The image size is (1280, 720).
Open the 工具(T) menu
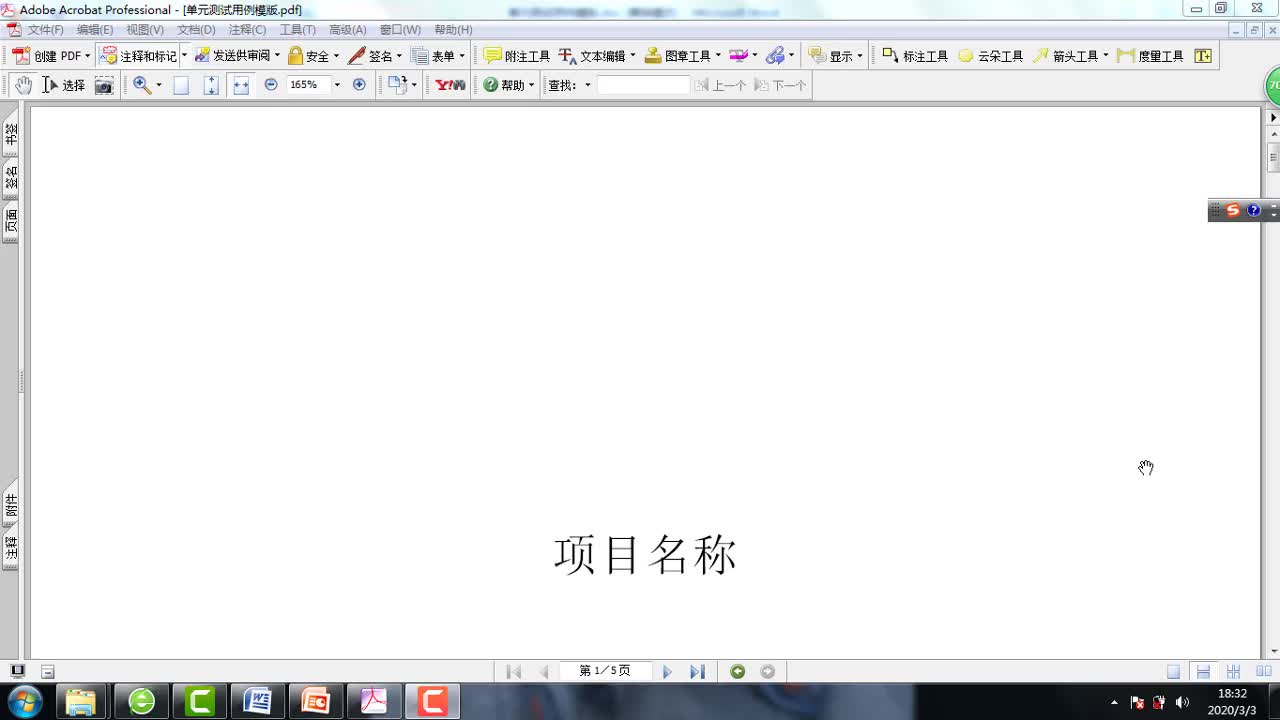[x=297, y=30]
